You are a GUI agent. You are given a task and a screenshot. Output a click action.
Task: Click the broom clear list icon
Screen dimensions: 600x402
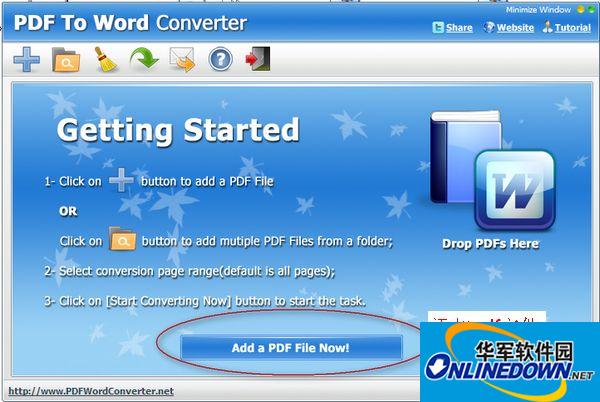[x=105, y=59]
